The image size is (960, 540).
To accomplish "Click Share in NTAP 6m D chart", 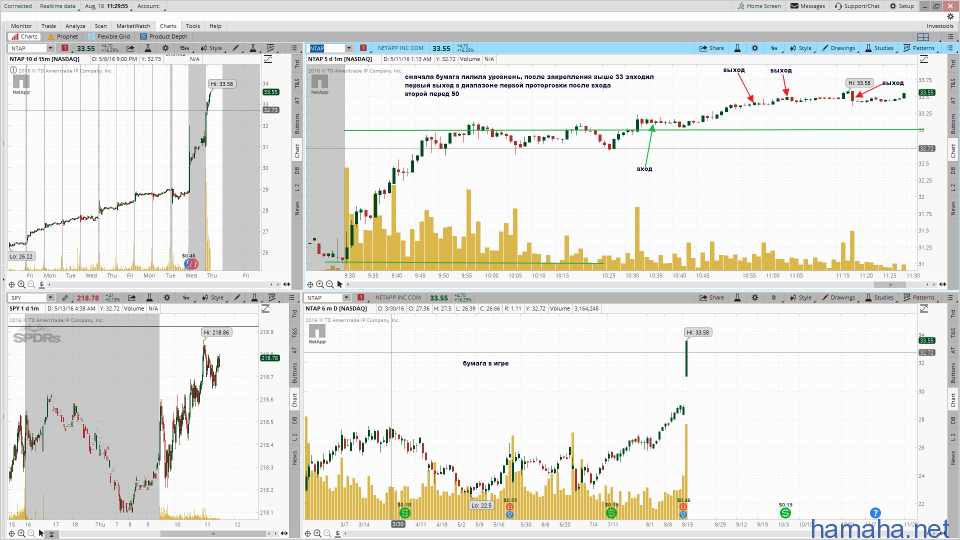I will click(x=711, y=298).
